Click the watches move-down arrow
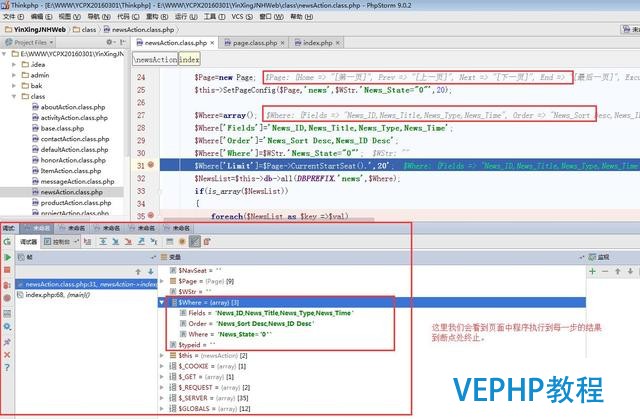This screenshot has width=640, height=419. point(630,271)
